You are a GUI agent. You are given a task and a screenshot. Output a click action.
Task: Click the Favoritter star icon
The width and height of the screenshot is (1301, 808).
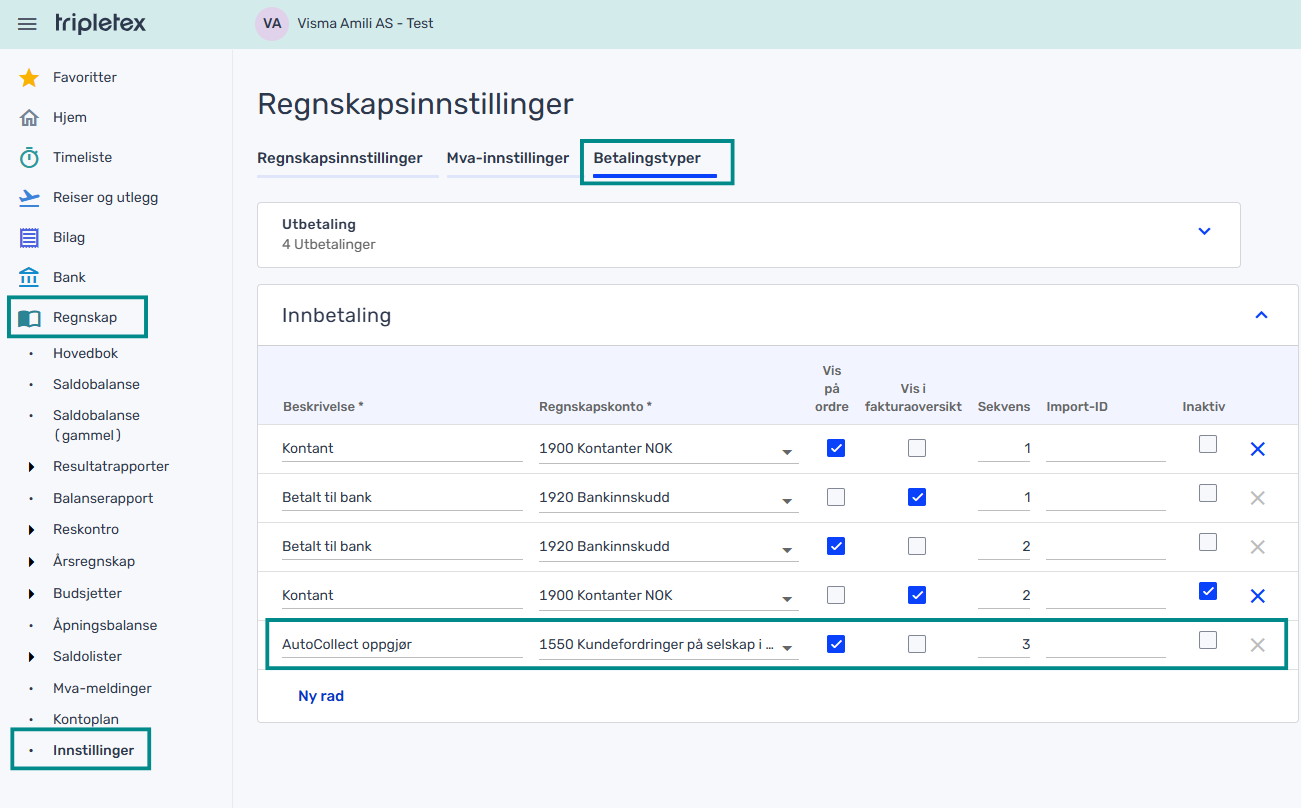pyautogui.click(x=29, y=78)
